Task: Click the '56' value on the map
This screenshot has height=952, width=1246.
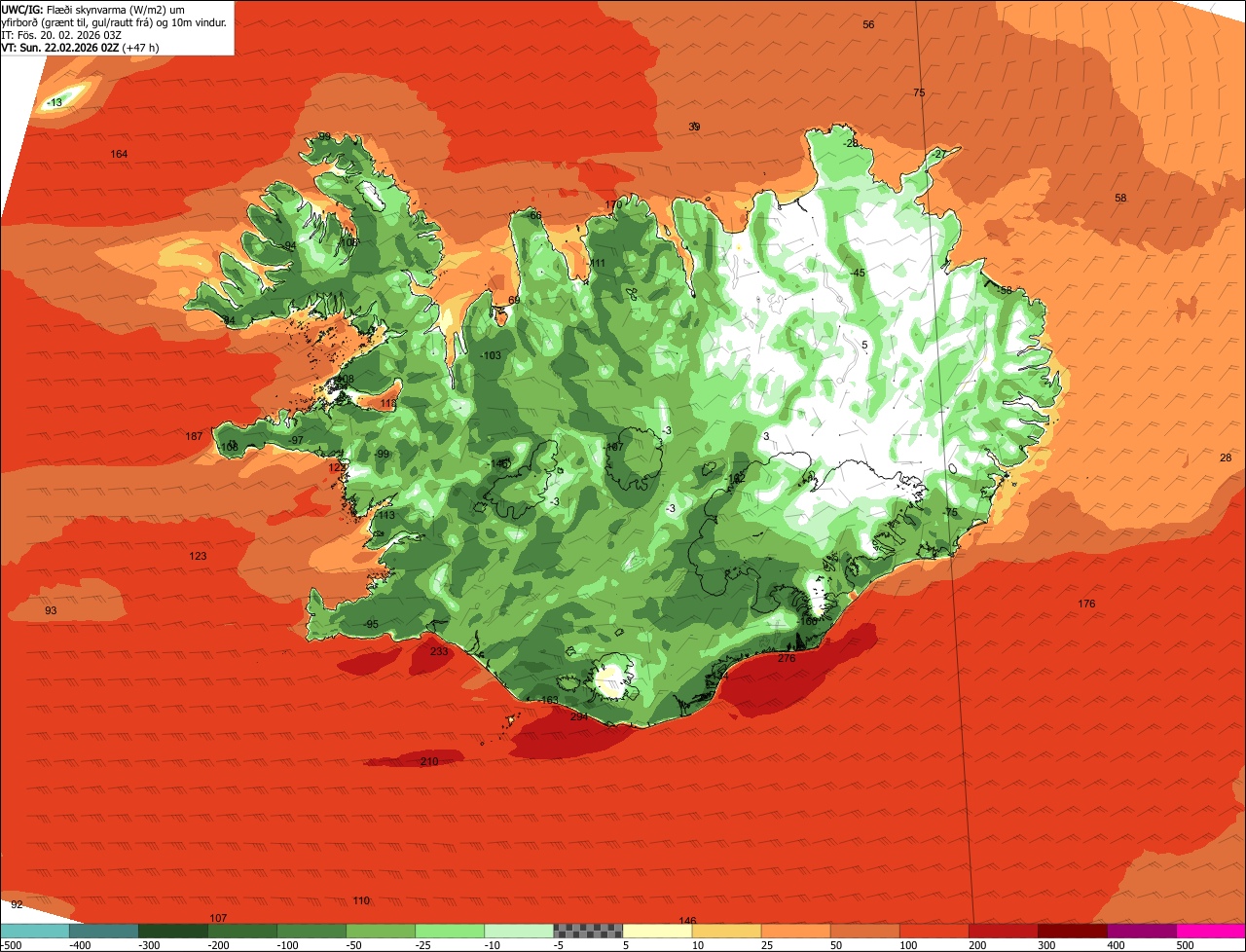Action: [x=868, y=24]
